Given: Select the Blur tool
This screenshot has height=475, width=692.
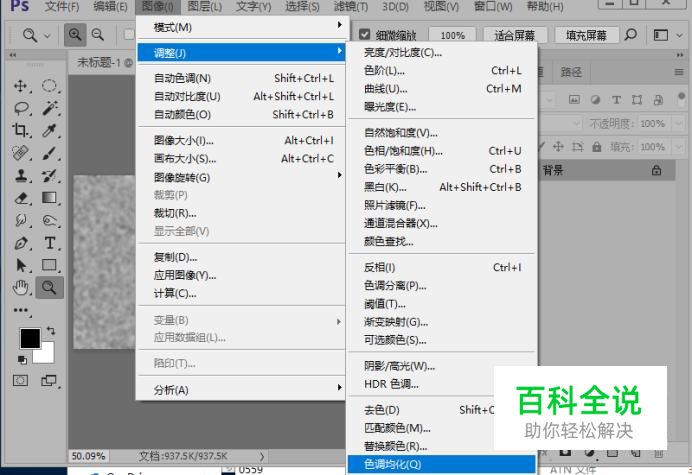Looking at the screenshot, I should tap(21, 220).
